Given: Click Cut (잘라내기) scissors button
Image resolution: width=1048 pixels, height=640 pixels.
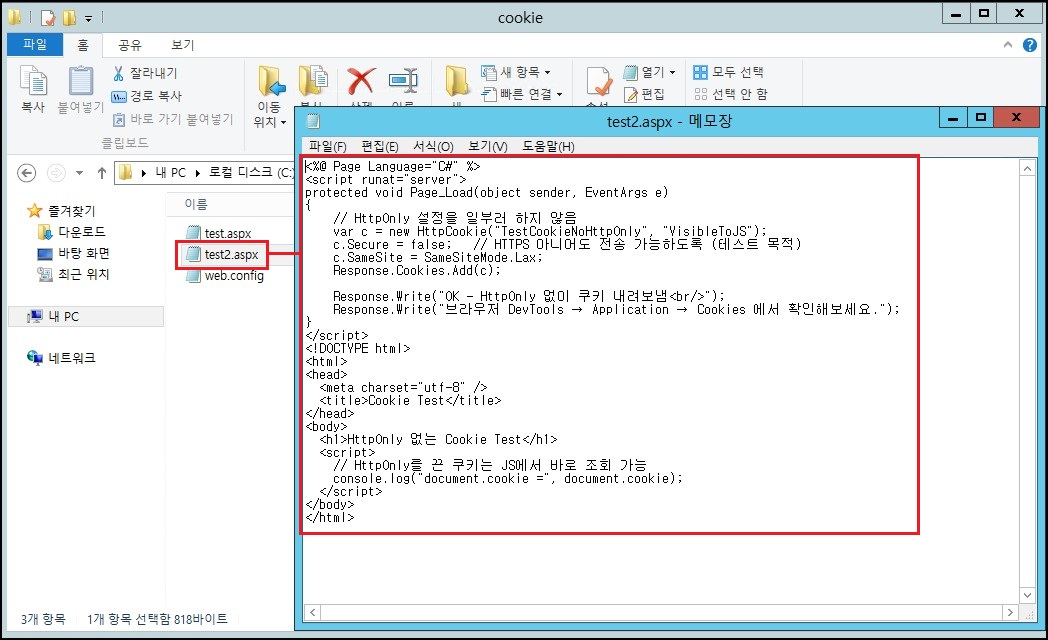Looking at the screenshot, I should point(144,73).
